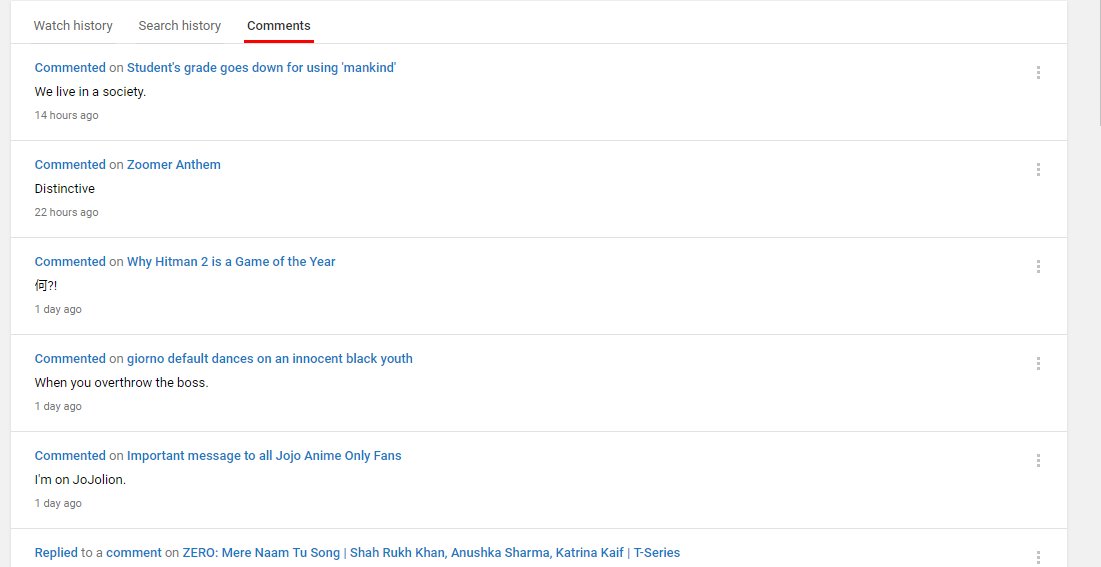1101x567 pixels.
Task: Click the '14 hours ago' timestamp
Action: click(x=67, y=115)
